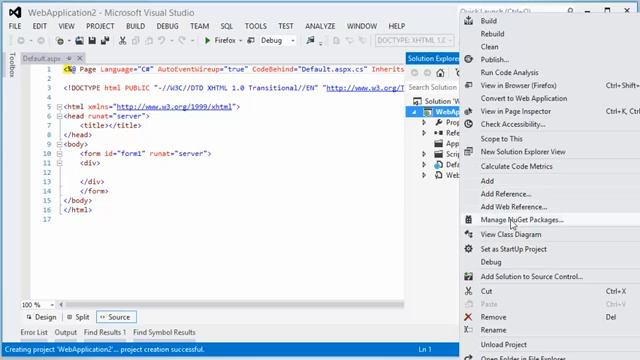Open the Debug configuration dropdown
This screenshot has height=360, width=640.
293,40
